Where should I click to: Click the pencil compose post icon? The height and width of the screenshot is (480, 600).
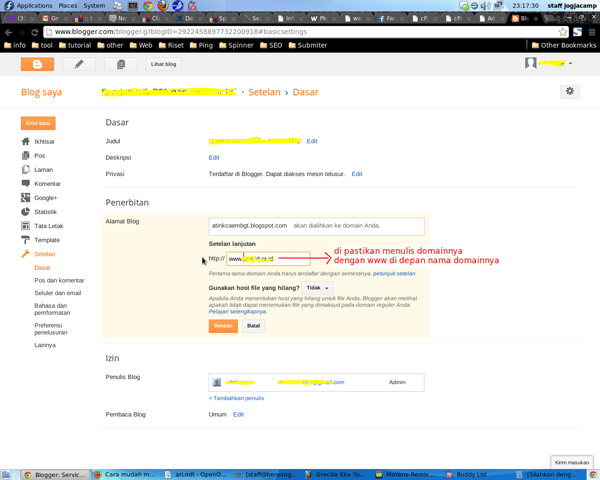[79, 64]
